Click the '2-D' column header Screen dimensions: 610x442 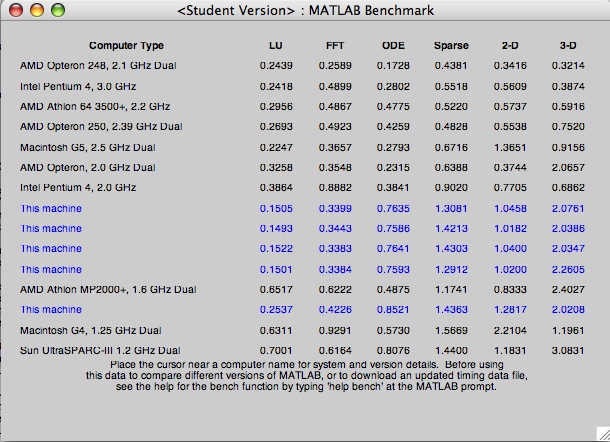coord(510,46)
